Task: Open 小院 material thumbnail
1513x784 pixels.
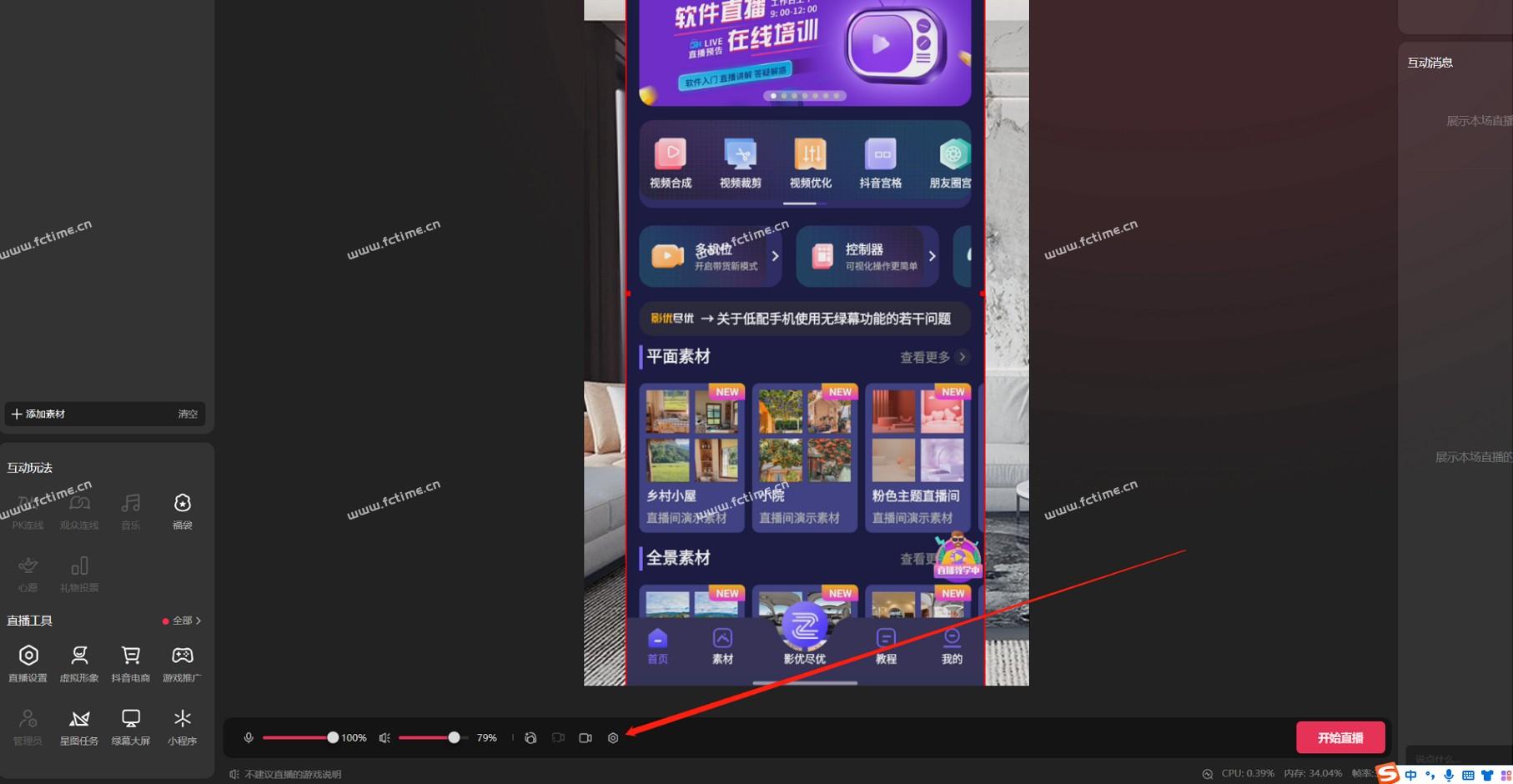Action: pyautogui.click(x=805, y=456)
